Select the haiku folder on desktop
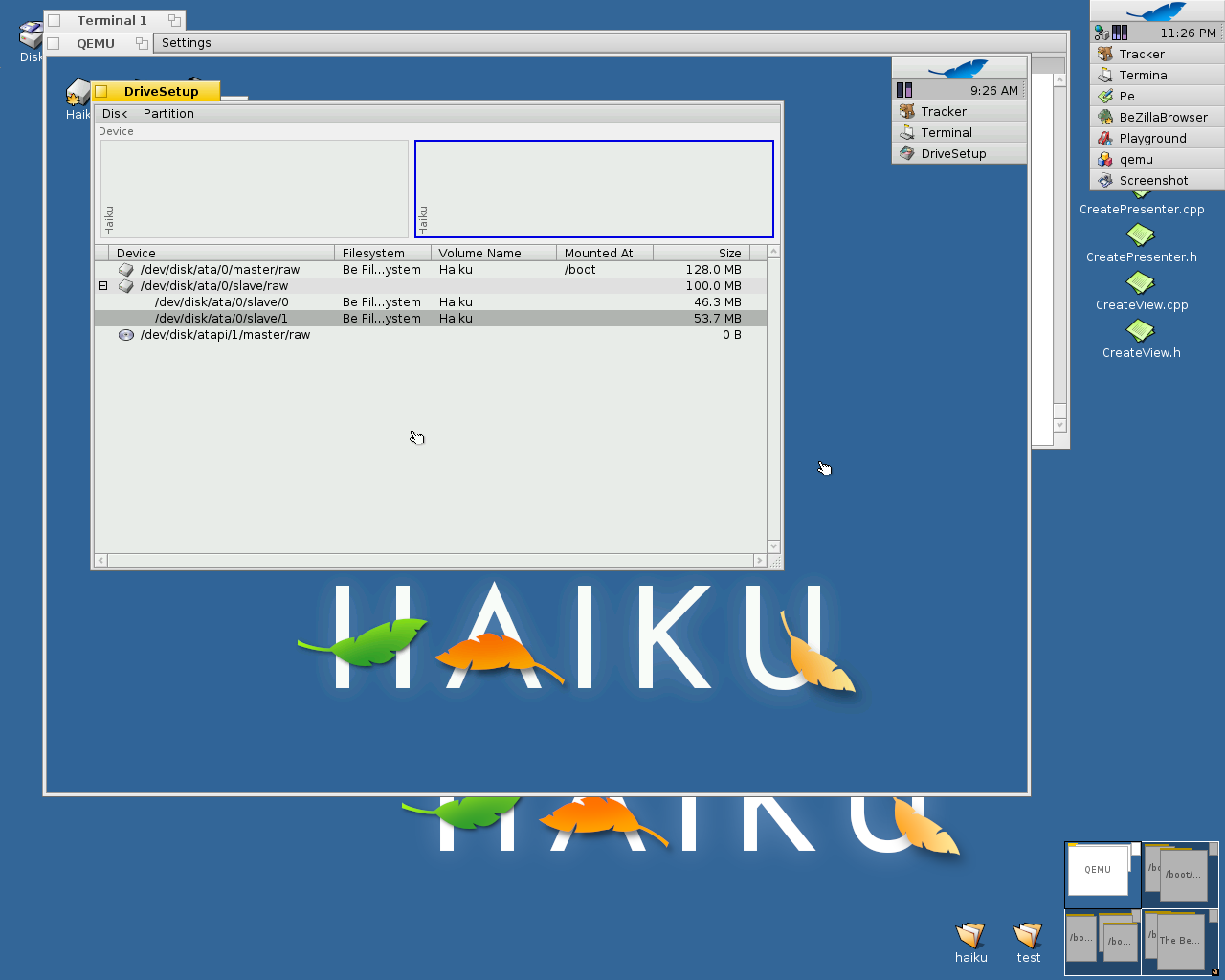The height and width of the screenshot is (980, 1225). (x=970, y=942)
